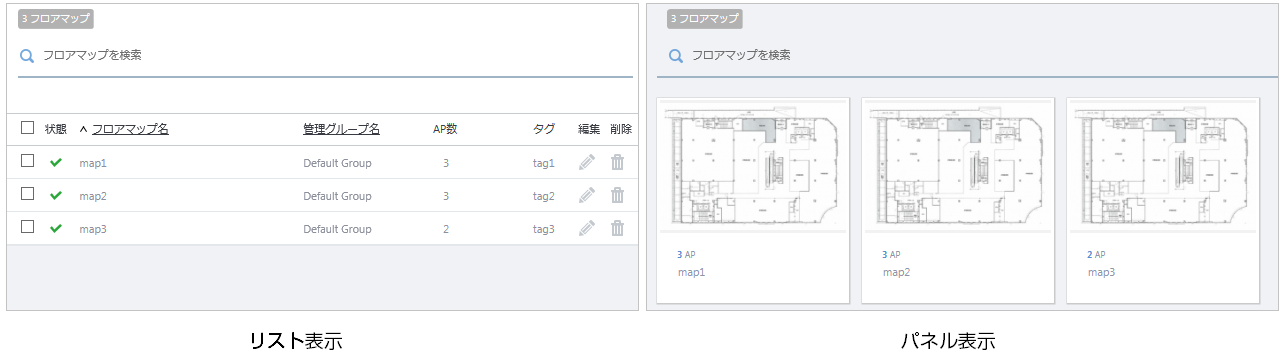
Task: Sort by the 管理グループ名 column header
Action: tap(341, 129)
